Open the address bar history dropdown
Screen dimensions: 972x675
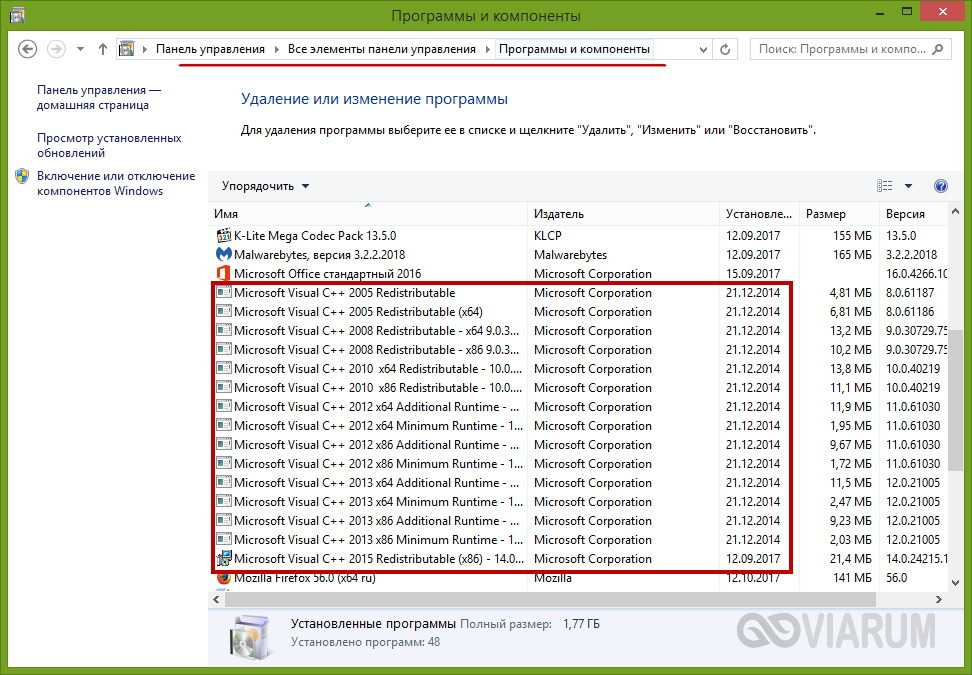click(x=698, y=49)
